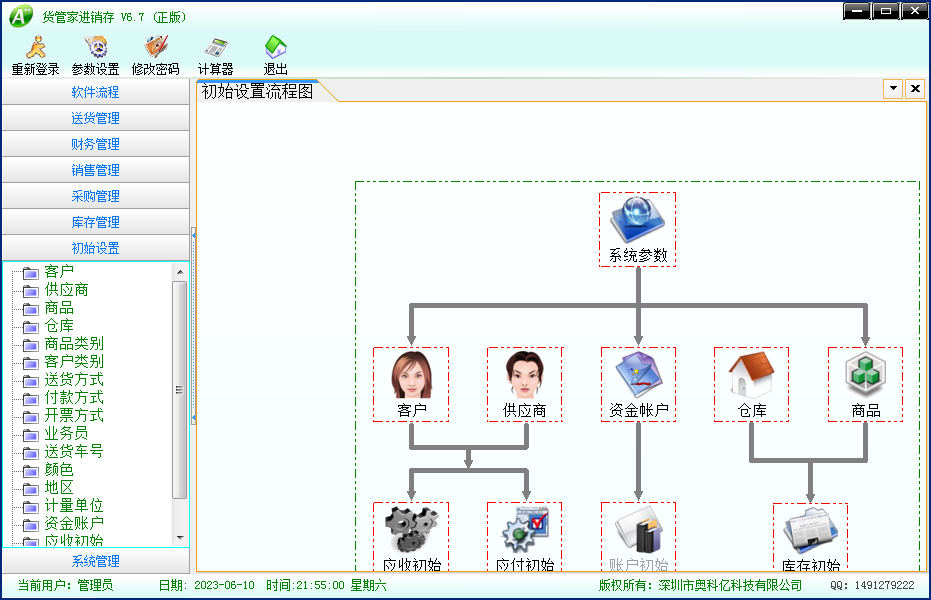Click the 当前用户: 管理员 status text
Screen dimensions: 931x600
(x=65, y=585)
